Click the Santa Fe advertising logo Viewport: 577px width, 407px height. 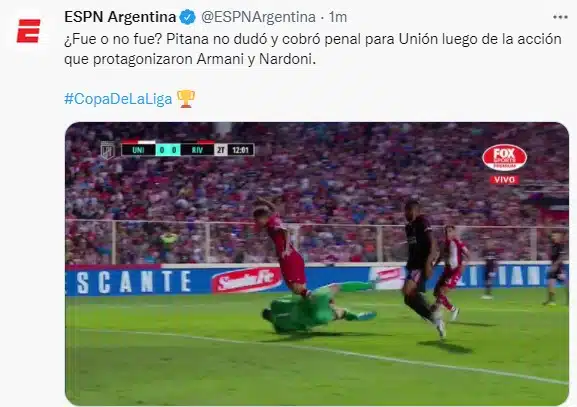coord(246,280)
